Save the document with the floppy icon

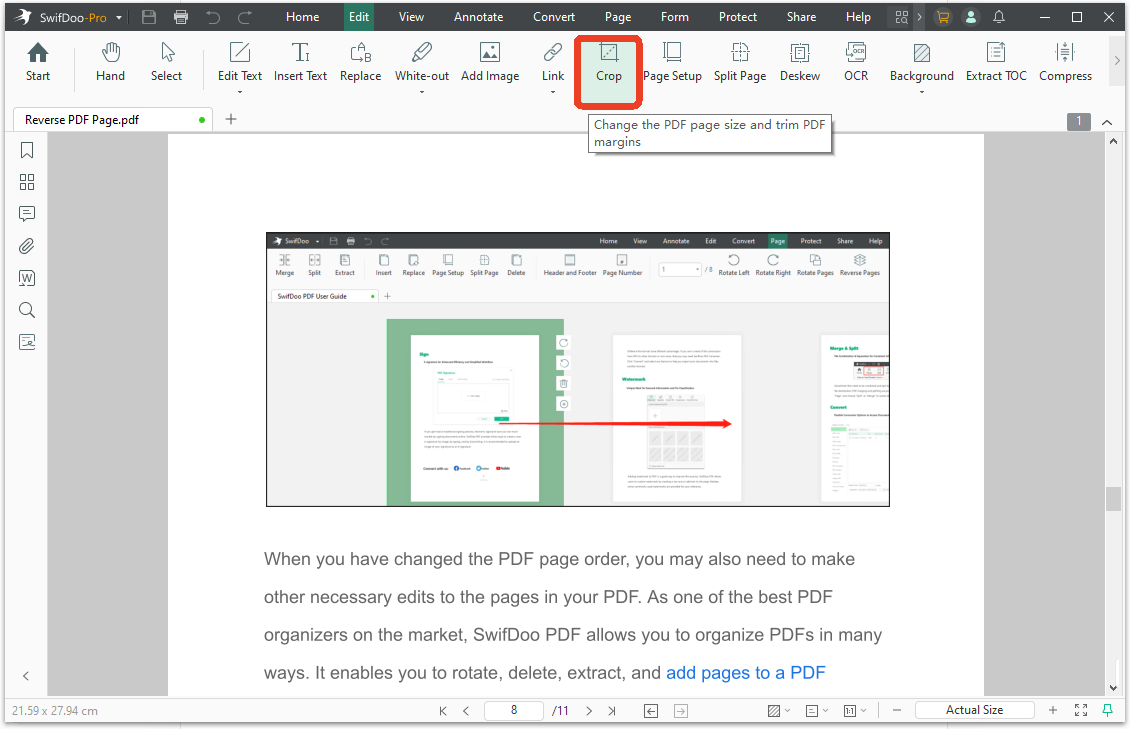[149, 17]
